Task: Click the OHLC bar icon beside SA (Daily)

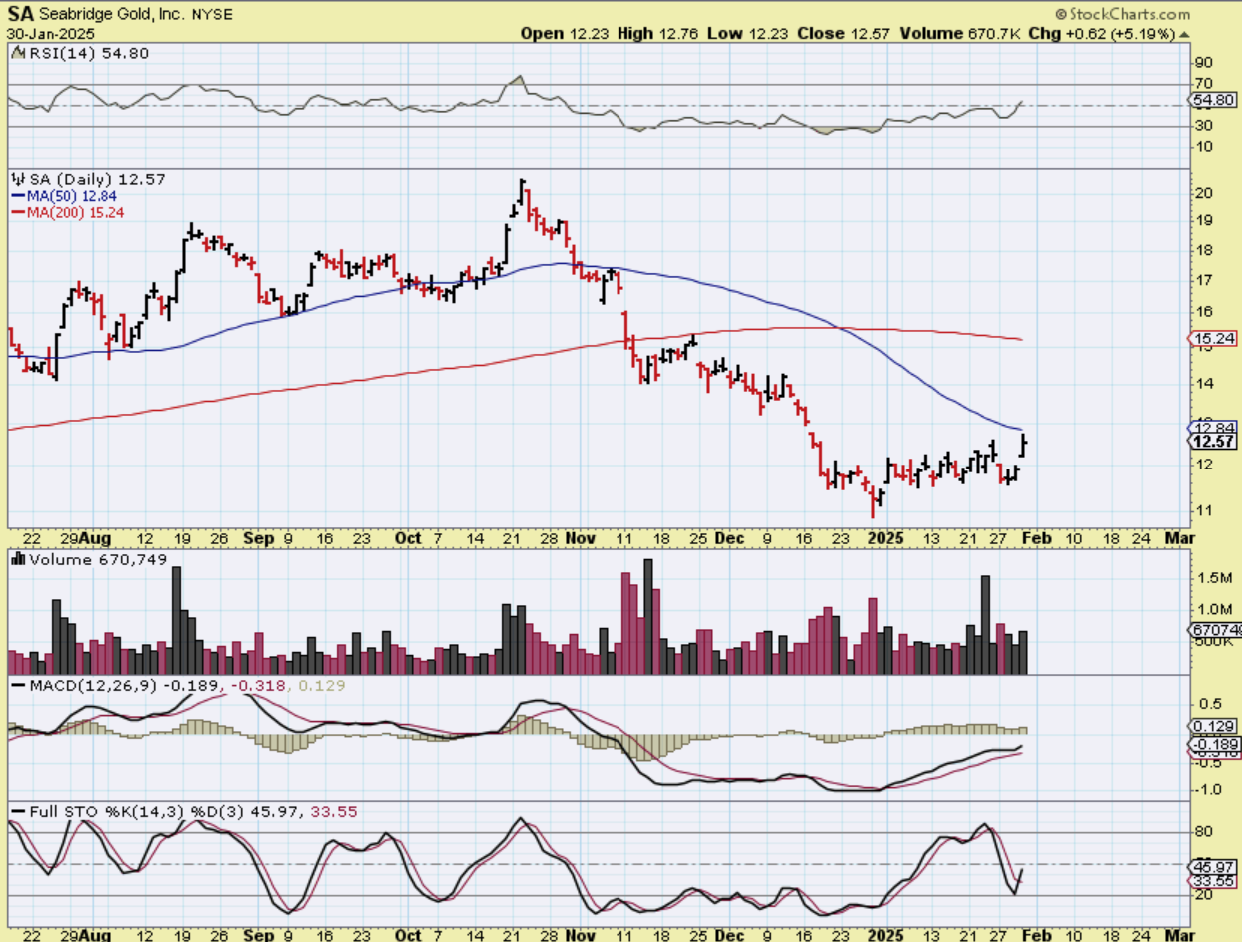Action: 17,179
